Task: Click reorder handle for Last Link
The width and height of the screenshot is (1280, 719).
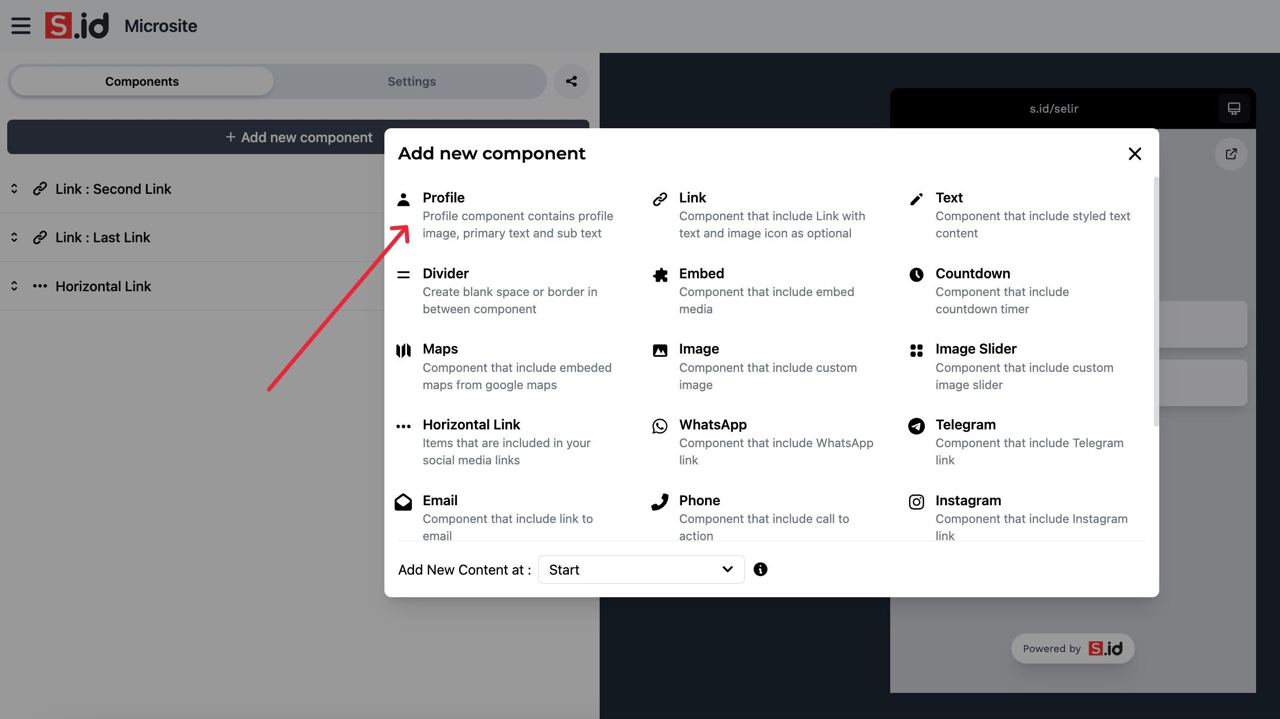Action: coord(14,237)
